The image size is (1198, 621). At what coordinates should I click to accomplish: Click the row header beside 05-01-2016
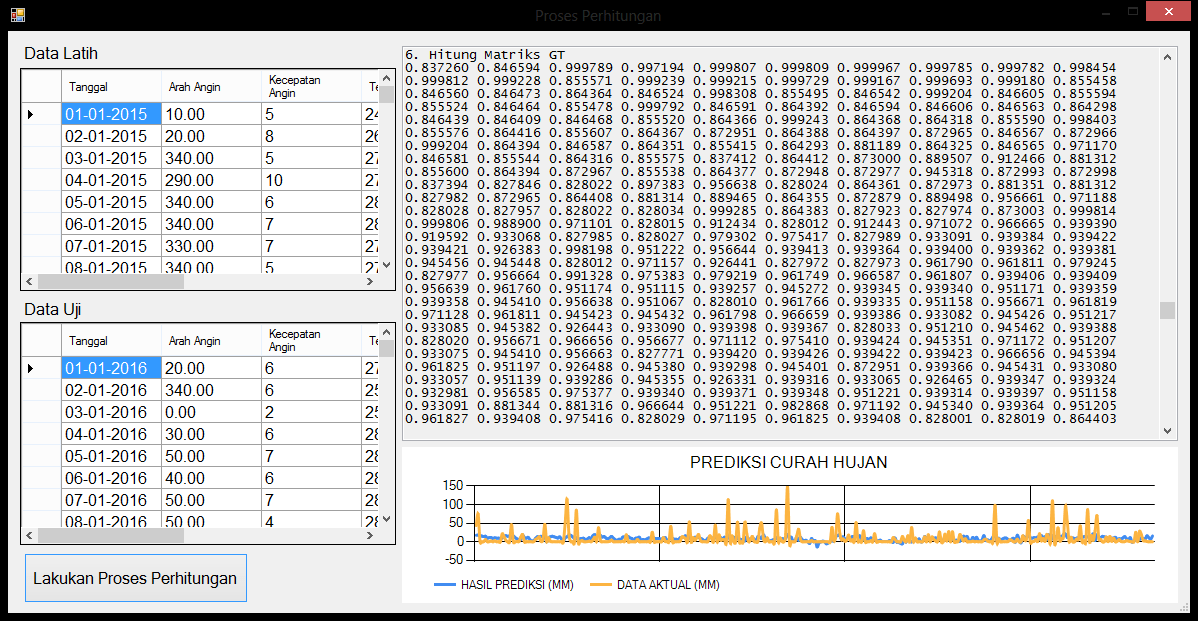point(41,457)
